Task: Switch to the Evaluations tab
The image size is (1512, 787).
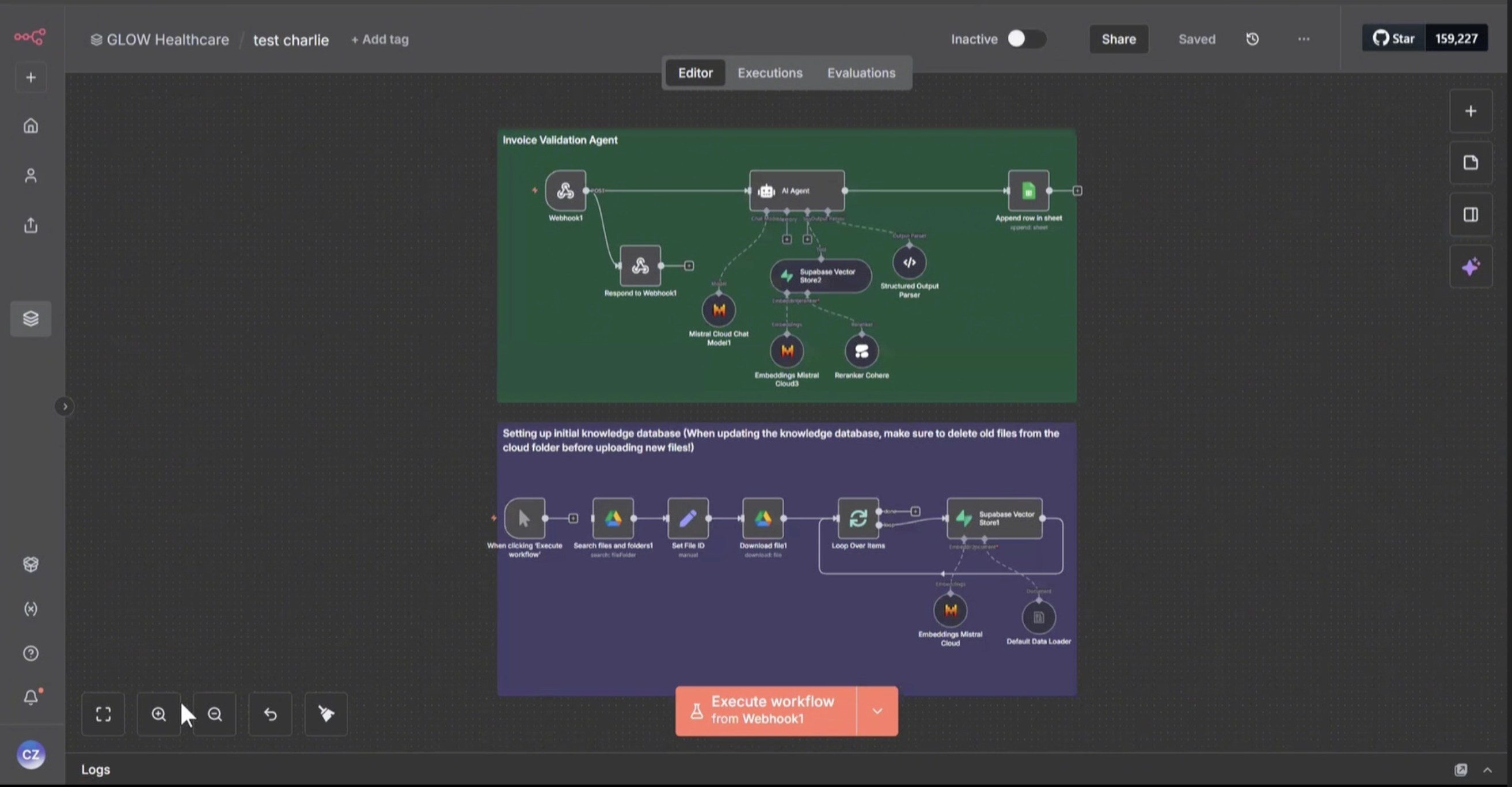Action: pyautogui.click(x=861, y=73)
